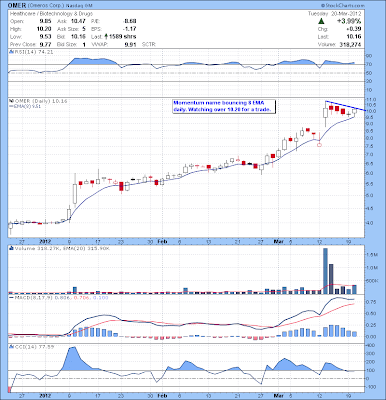Click the SCTR label
Image resolution: width=386 pixels, height=400 pixels.
click(x=149, y=44)
